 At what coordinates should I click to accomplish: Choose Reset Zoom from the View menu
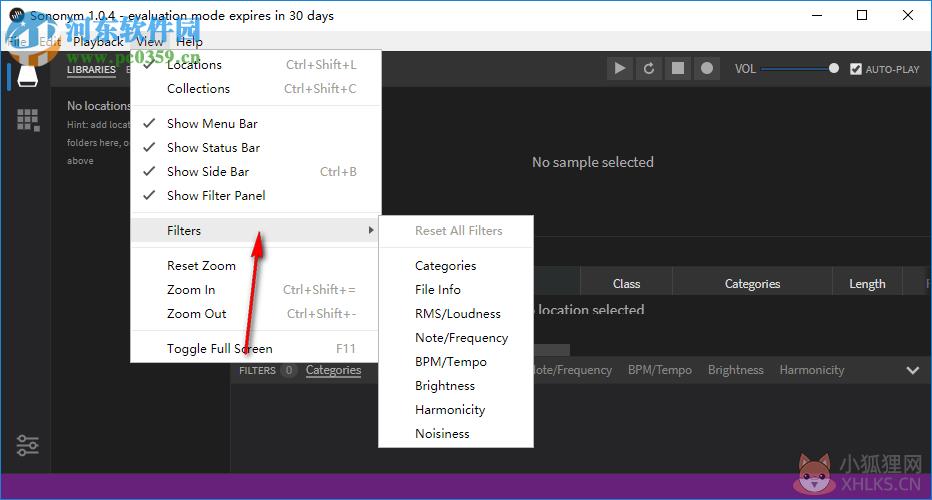256,266
